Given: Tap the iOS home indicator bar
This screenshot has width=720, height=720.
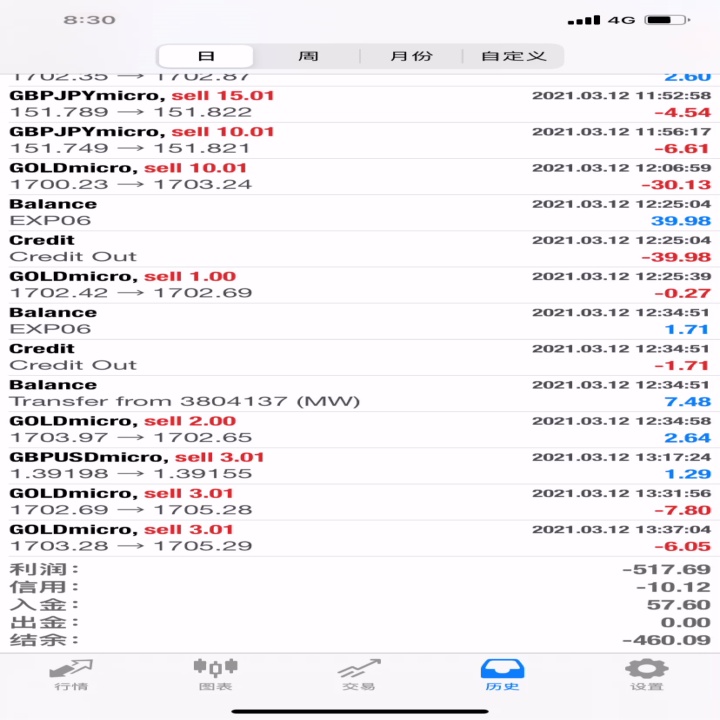Looking at the screenshot, I should (360, 711).
